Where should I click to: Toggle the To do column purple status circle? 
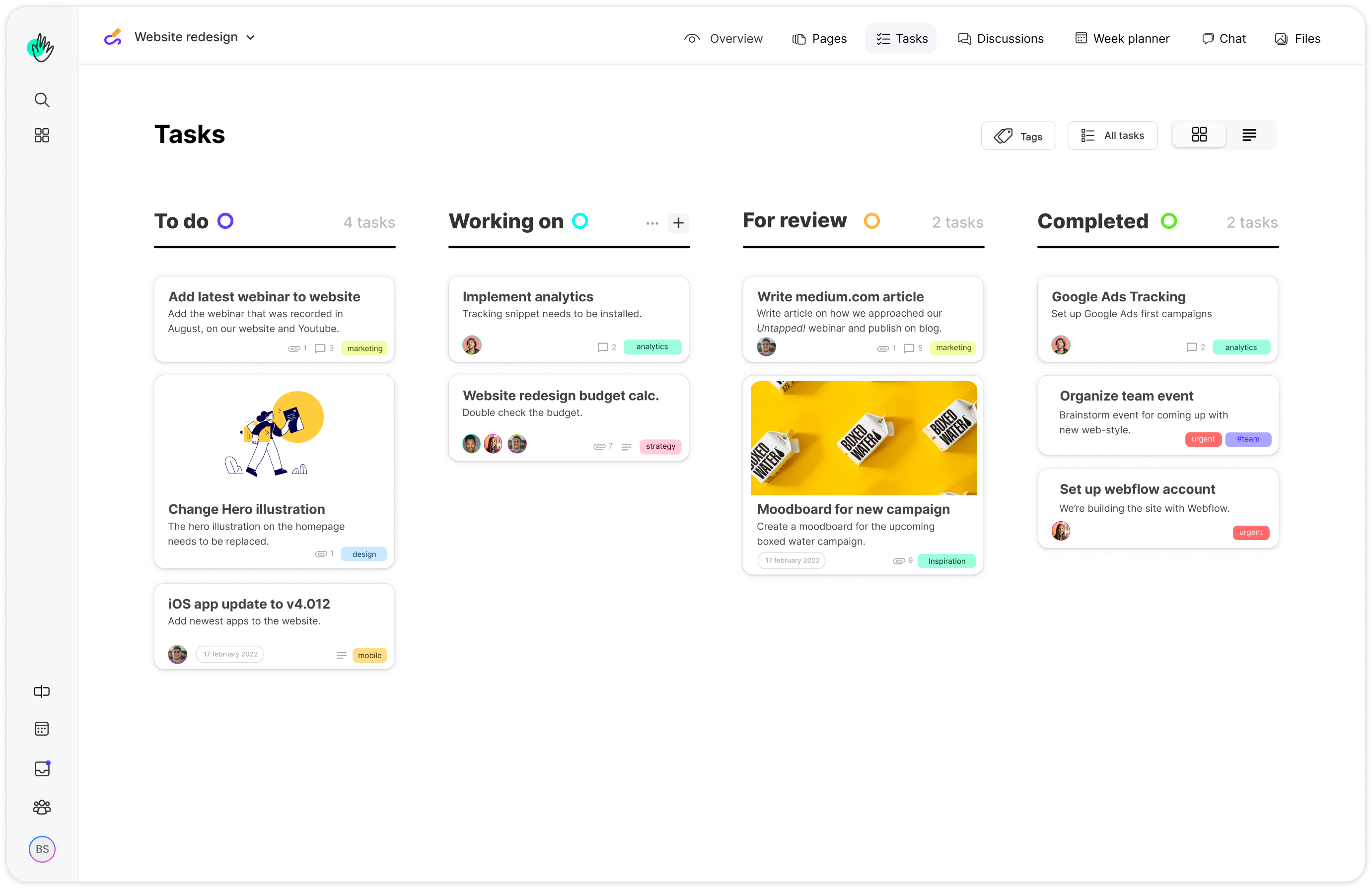[x=225, y=221]
